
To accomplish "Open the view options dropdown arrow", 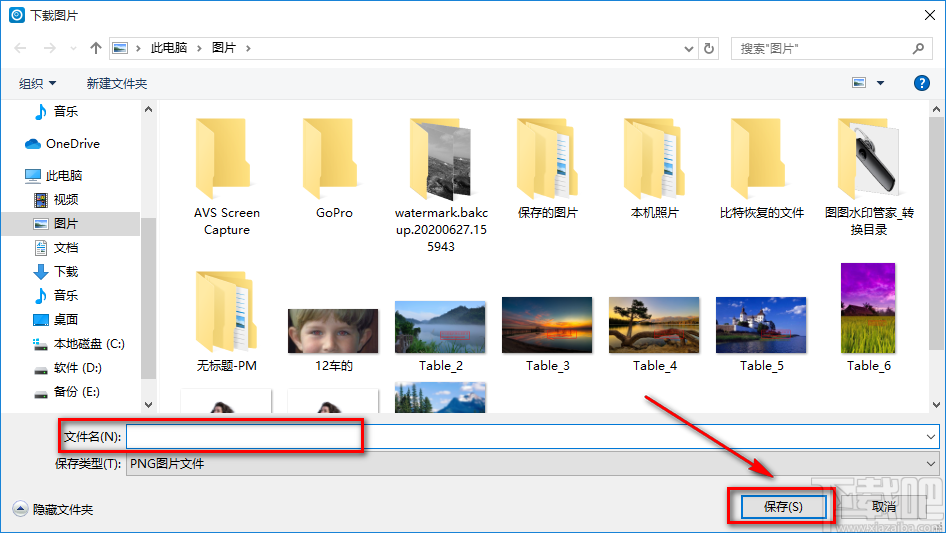I will pos(880,83).
